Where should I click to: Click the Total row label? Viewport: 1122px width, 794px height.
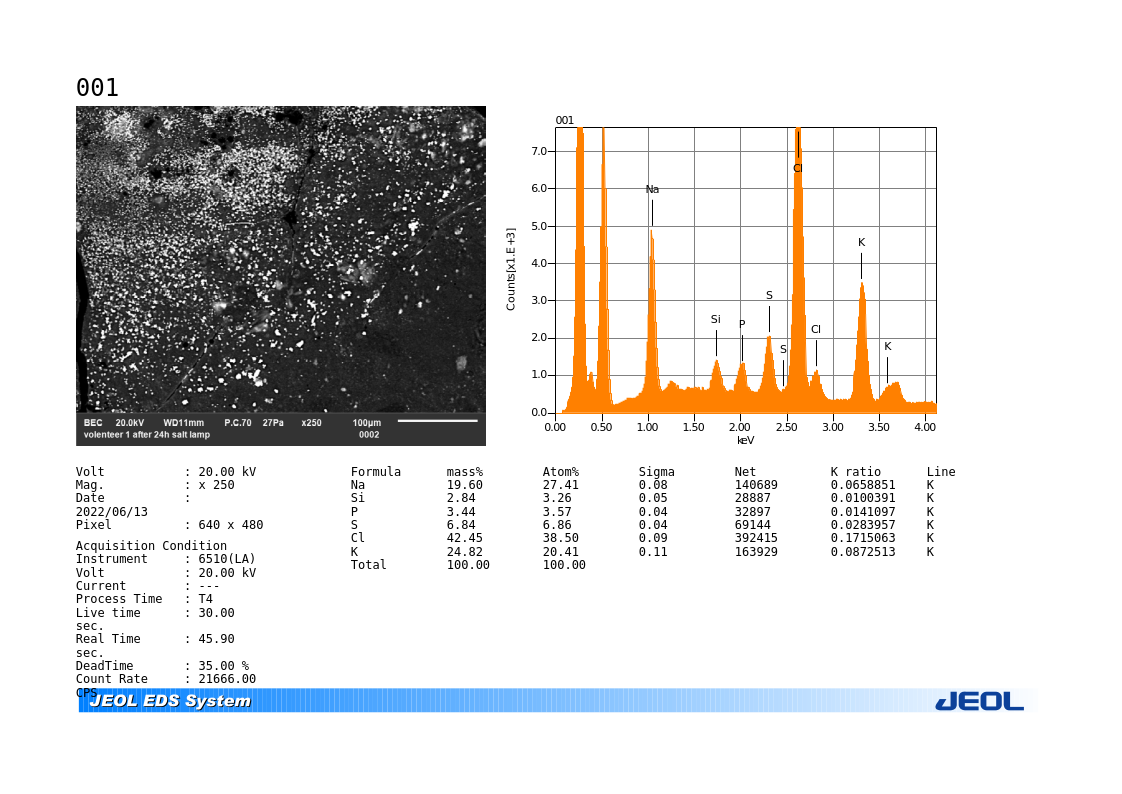pos(369,565)
